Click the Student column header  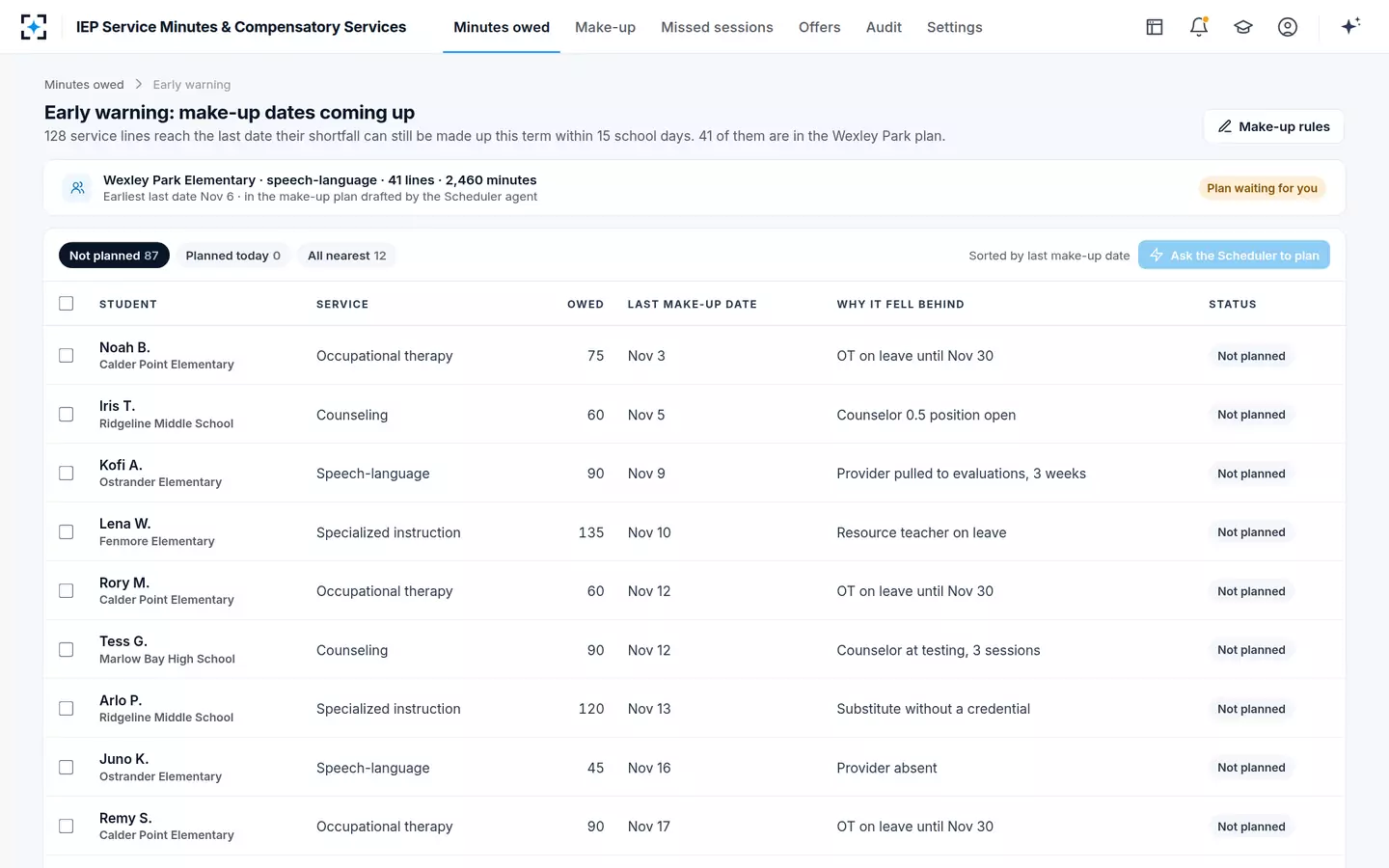(128, 305)
